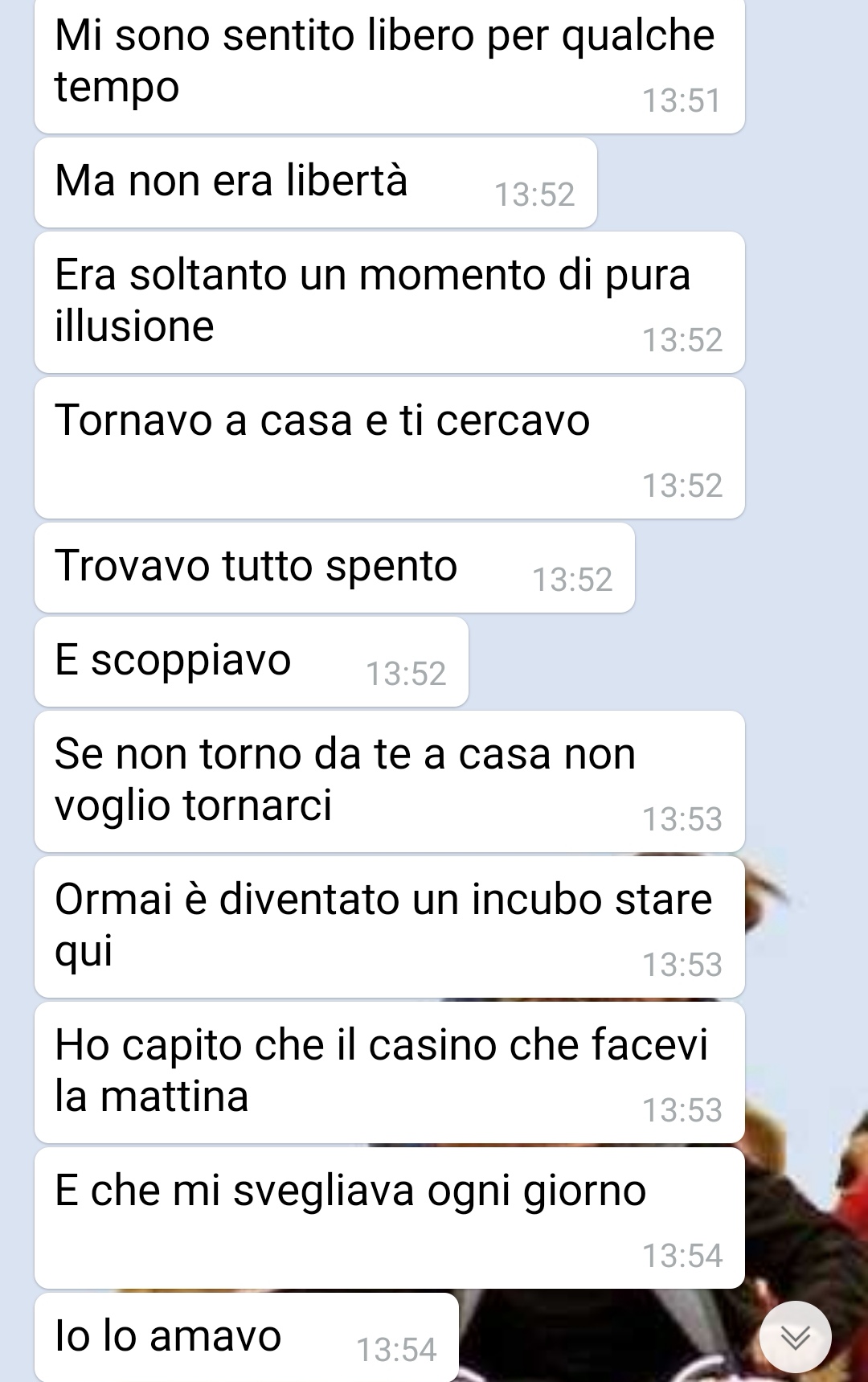Tap the word "mattina" in the casino message
Image resolution: width=868 pixels, height=1382 pixels.
174,1097
